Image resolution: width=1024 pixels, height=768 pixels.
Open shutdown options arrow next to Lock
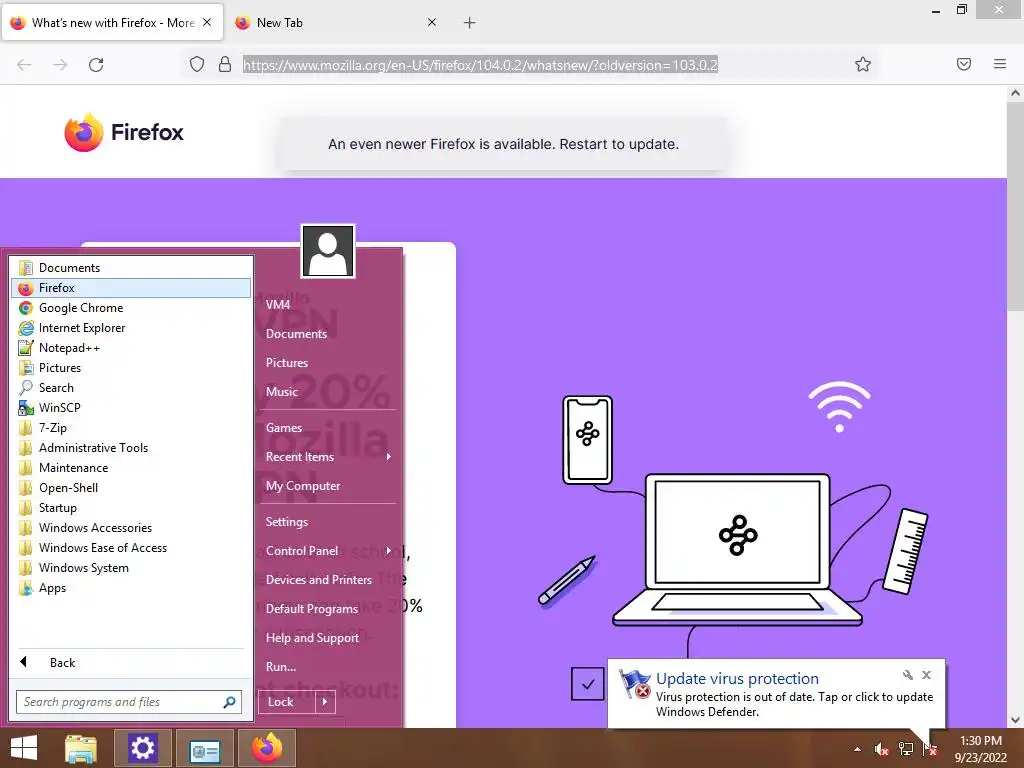[325, 702]
